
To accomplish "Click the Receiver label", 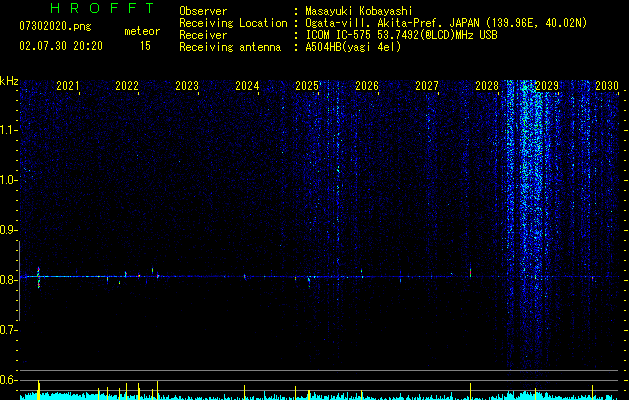I will [203, 35].
